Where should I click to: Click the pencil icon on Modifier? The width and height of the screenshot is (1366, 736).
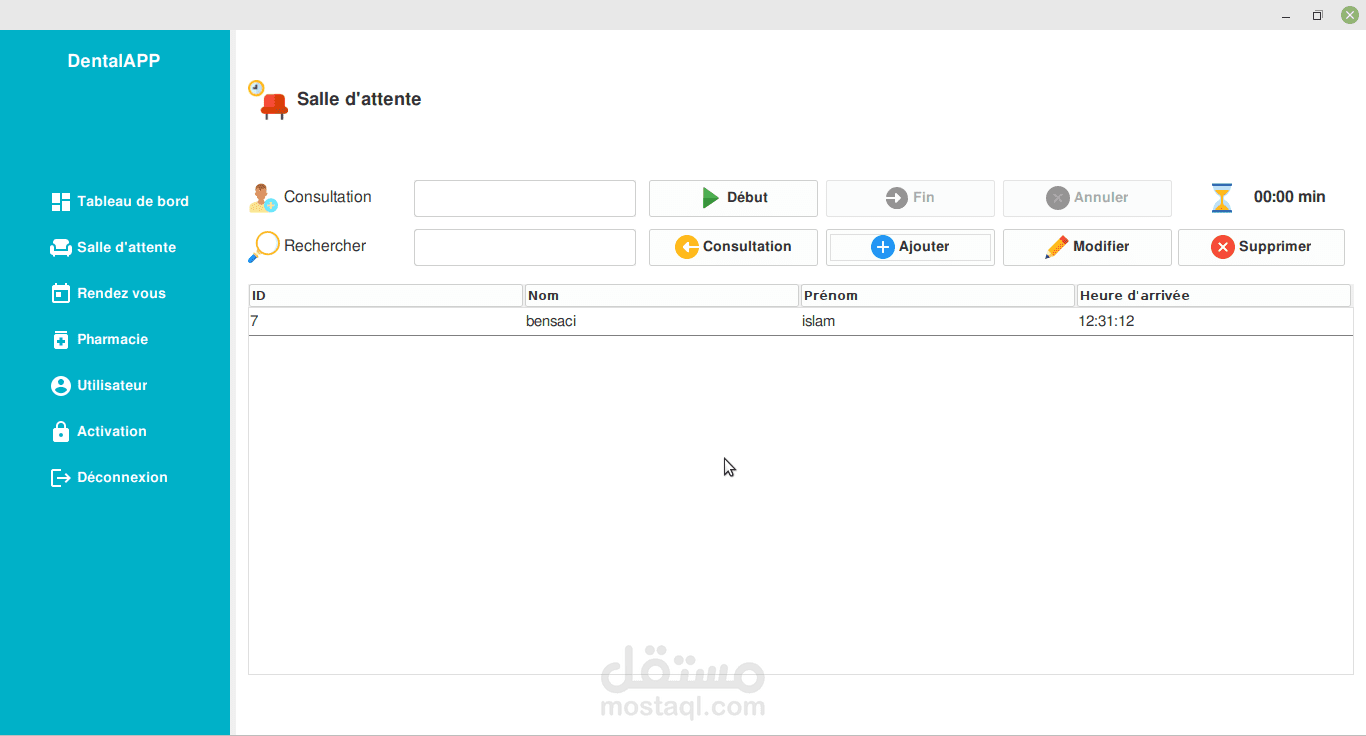1056,247
